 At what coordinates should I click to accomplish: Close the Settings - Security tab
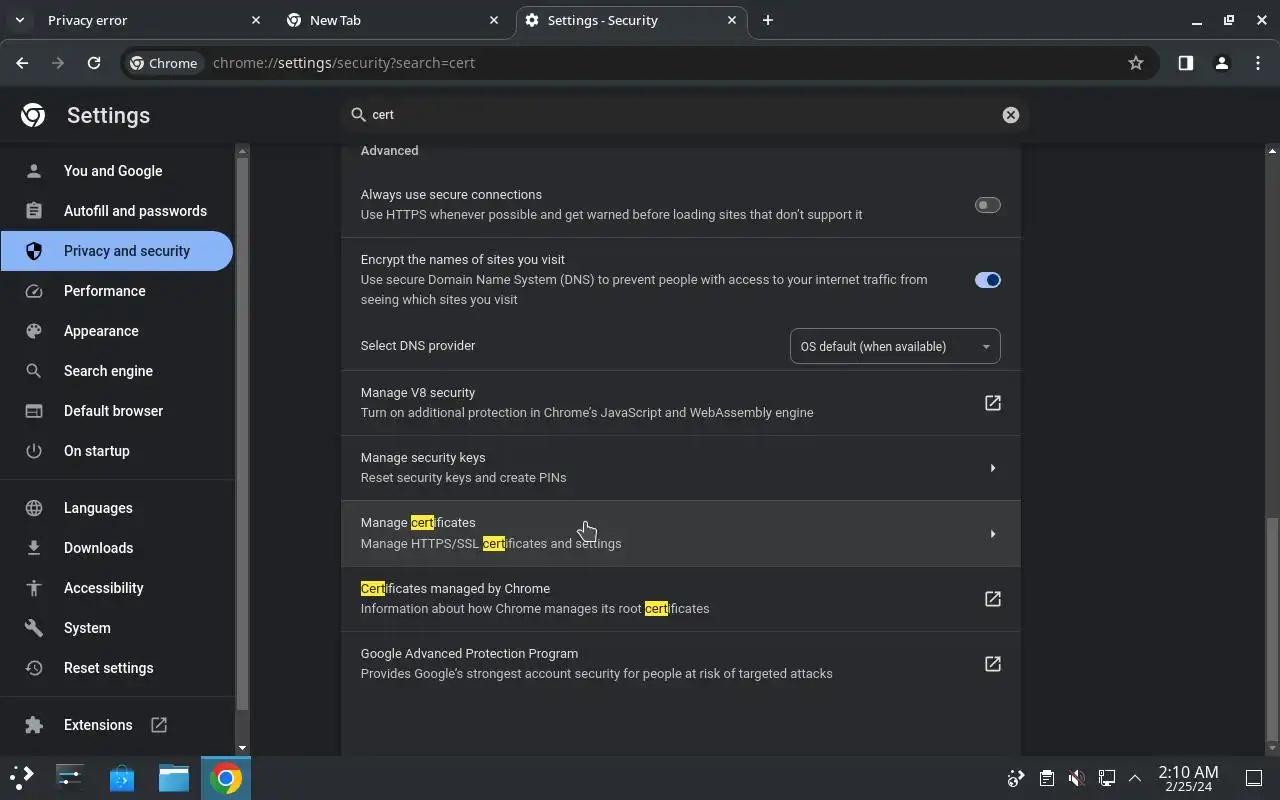point(732,20)
